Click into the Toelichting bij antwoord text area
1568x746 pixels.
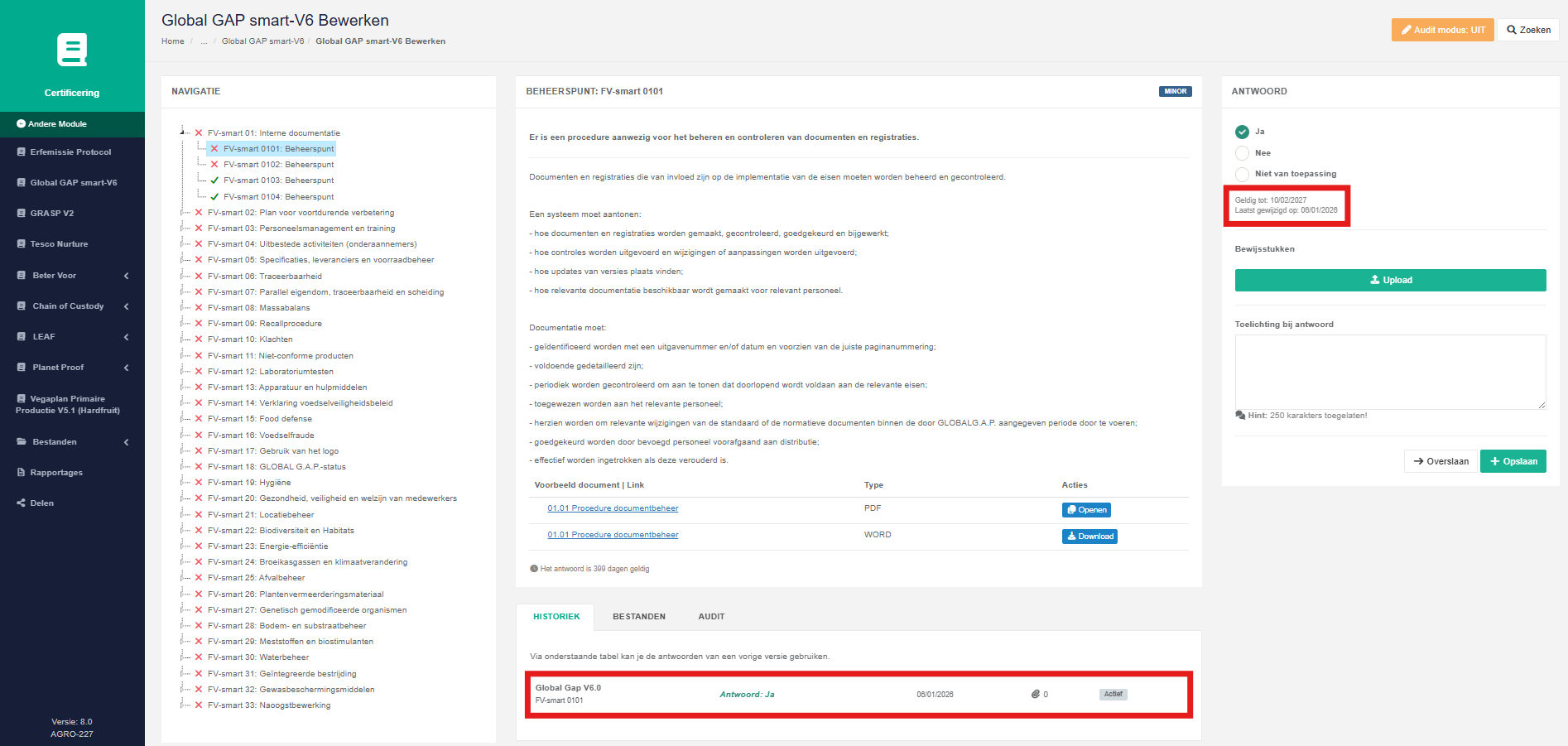[x=1391, y=372]
